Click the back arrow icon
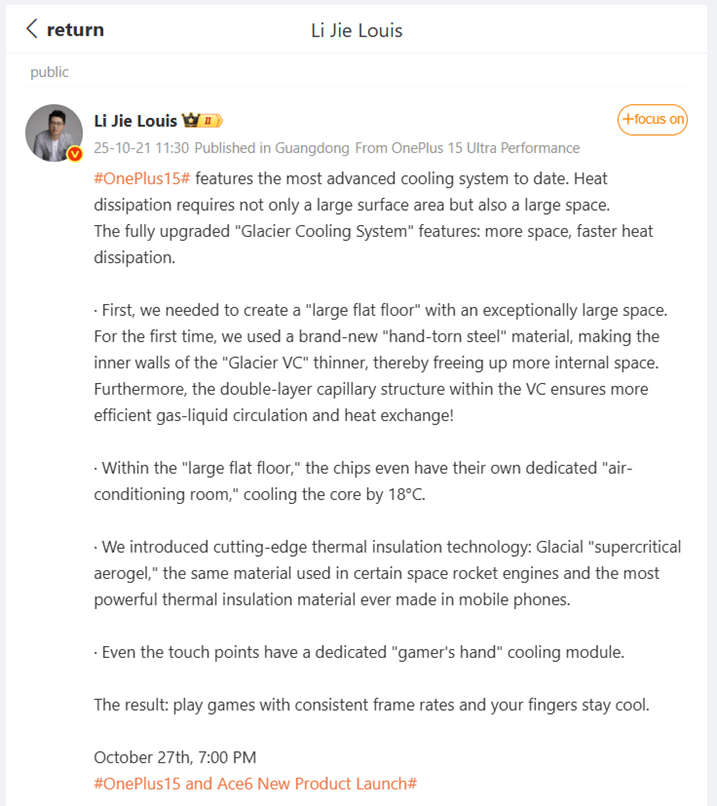Image resolution: width=717 pixels, height=806 pixels. point(32,29)
